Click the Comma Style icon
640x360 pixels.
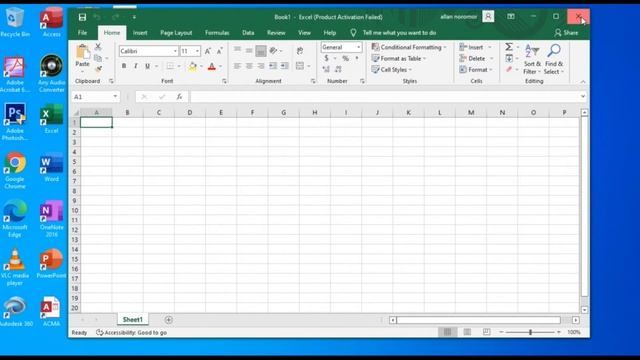pyautogui.click(x=357, y=58)
